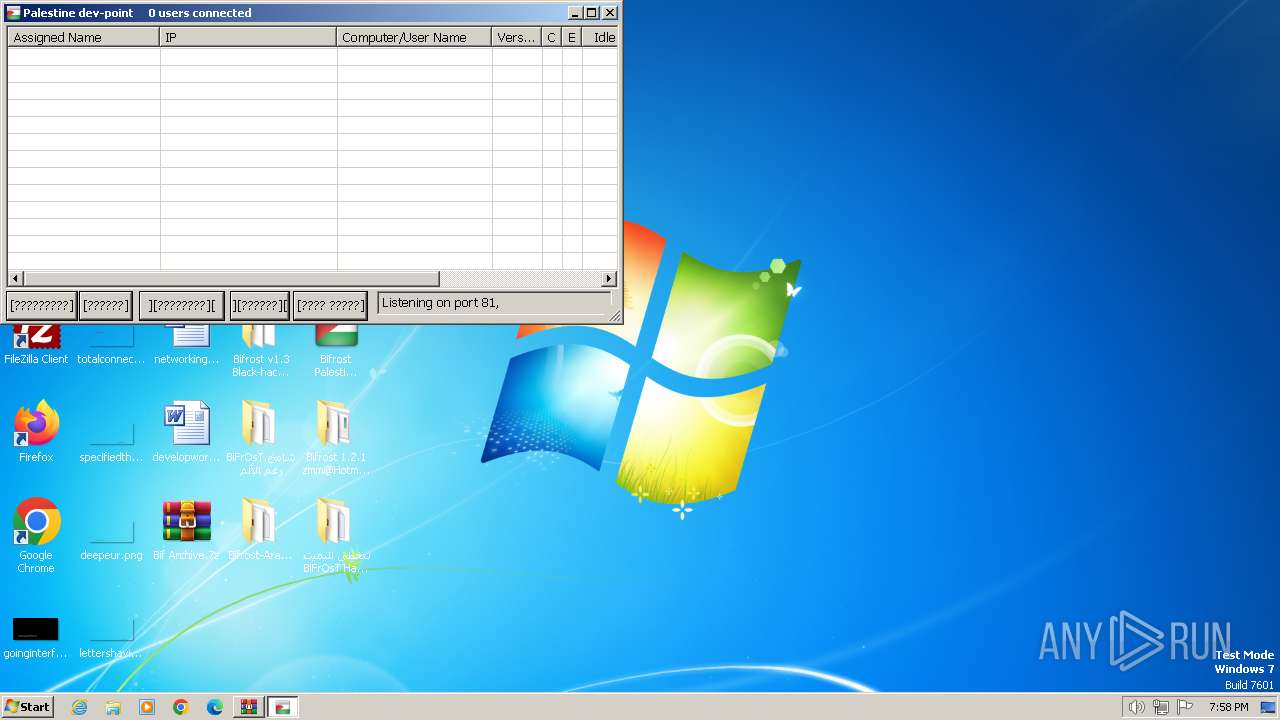1280x720 pixels.
Task: Select the totalconnec… desktop file
Action: [111, 343]
